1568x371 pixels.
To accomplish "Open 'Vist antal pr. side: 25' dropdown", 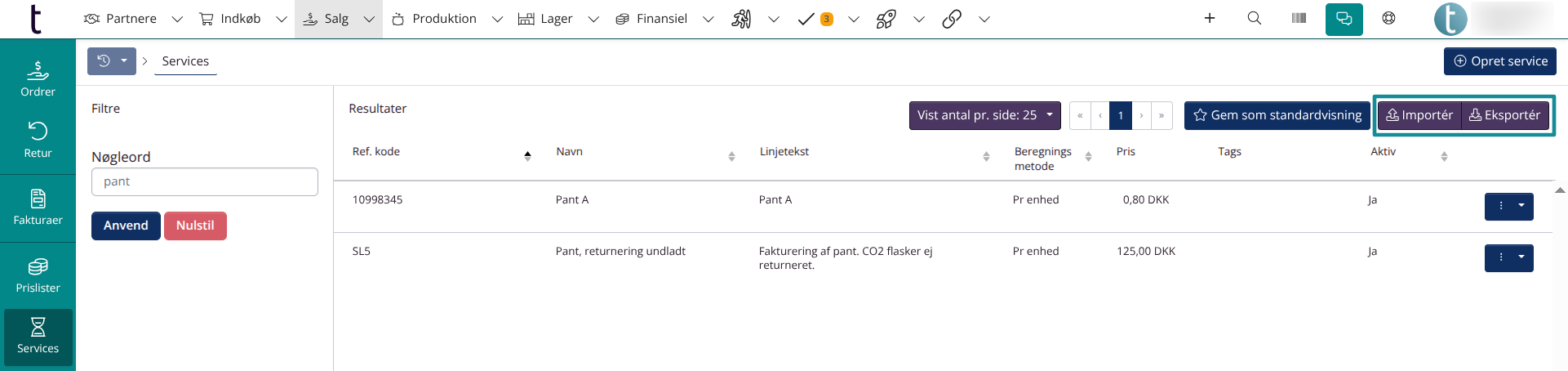I will pyautogui.click(x=985, y=115).
